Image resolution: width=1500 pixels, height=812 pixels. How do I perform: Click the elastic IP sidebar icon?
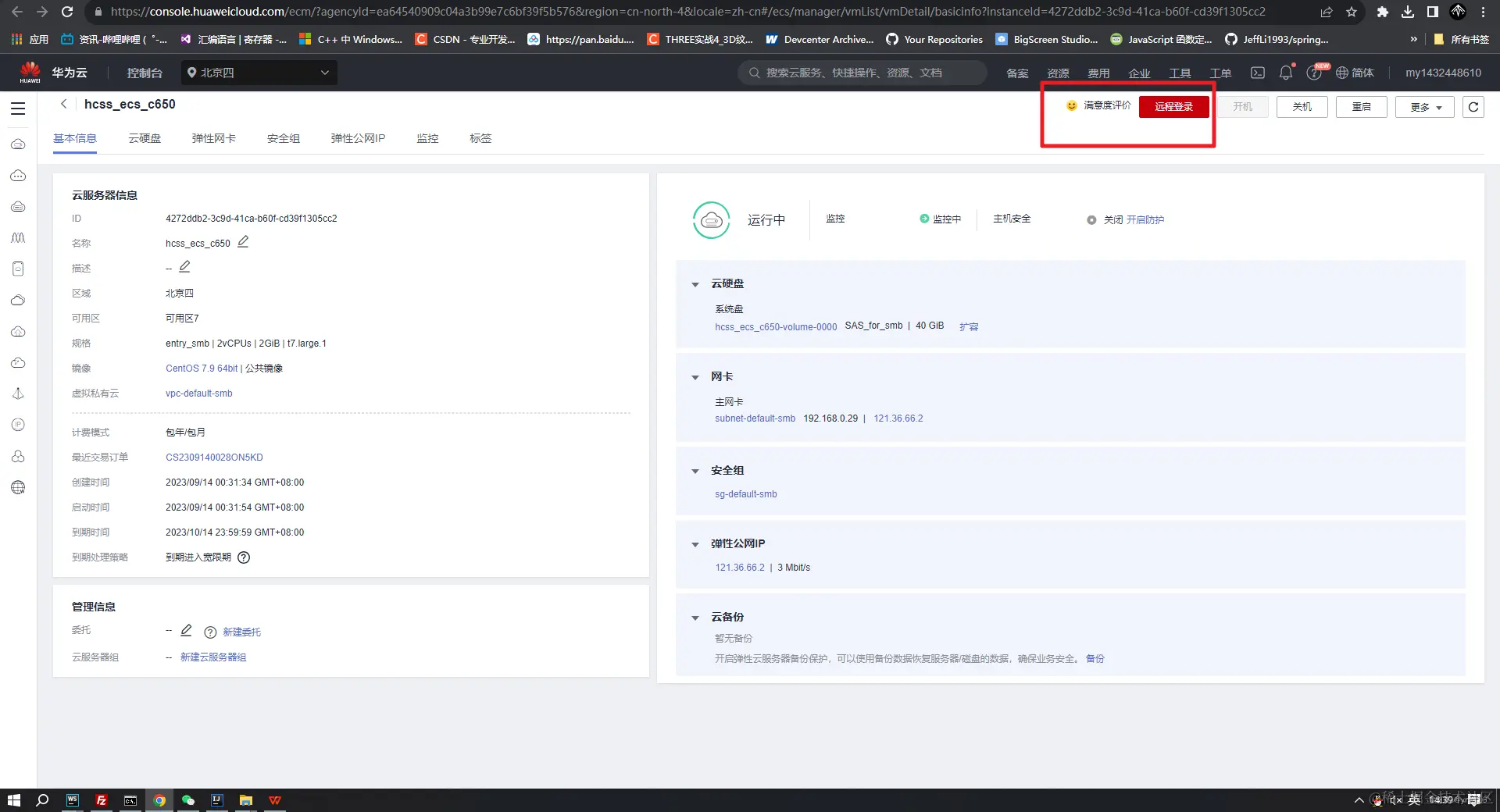click(17, 425)
